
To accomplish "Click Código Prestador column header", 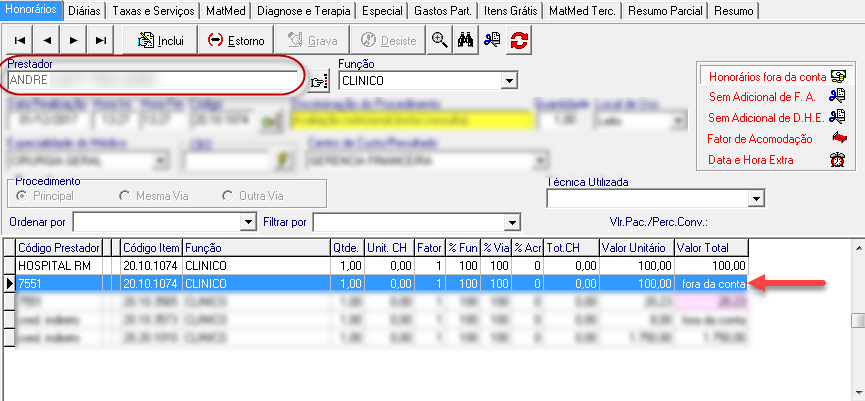I will tap(59, 248).
